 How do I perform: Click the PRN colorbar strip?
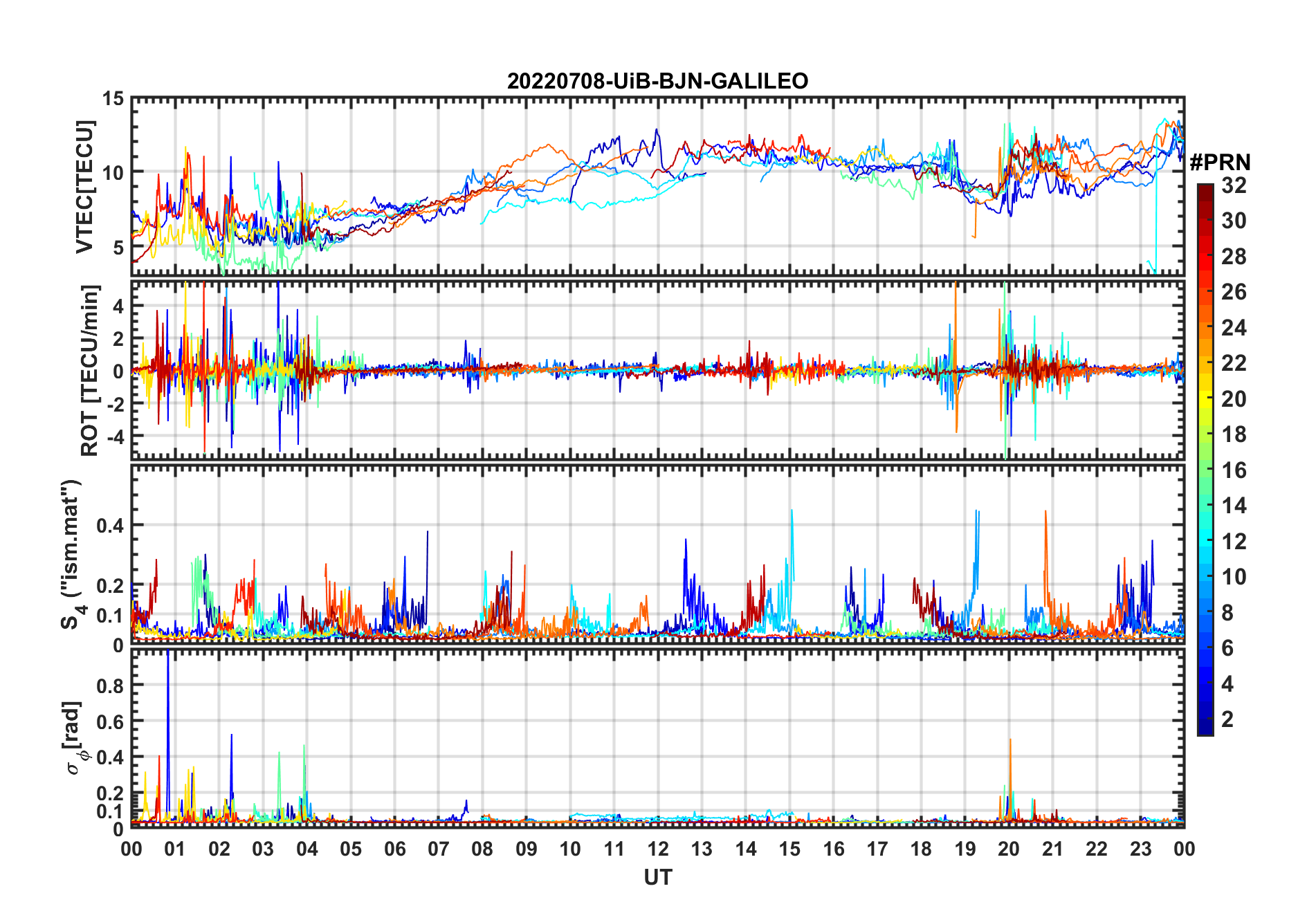[x=1205, y=459]
